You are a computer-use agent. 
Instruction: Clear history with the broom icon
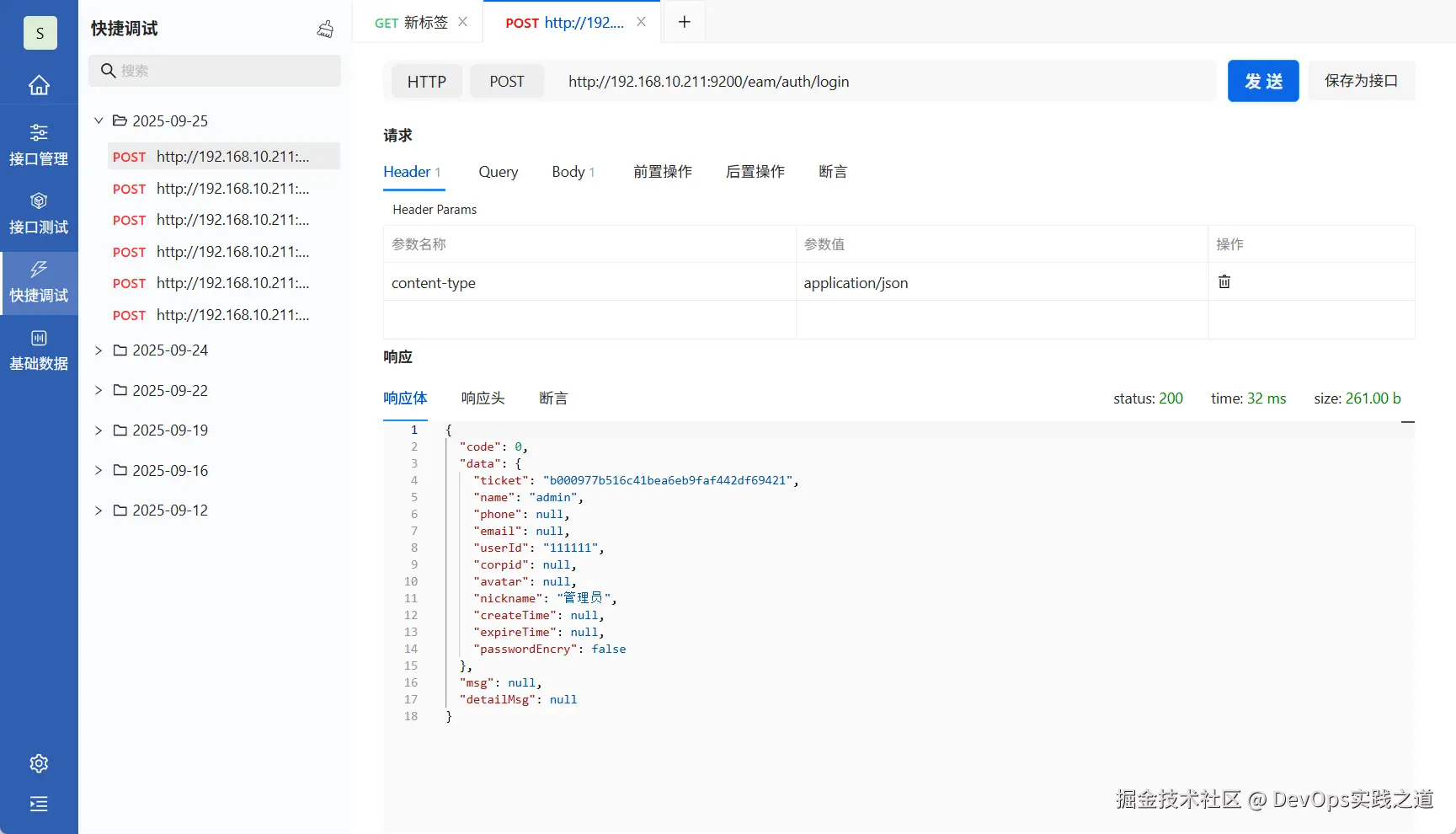point(325,29)
